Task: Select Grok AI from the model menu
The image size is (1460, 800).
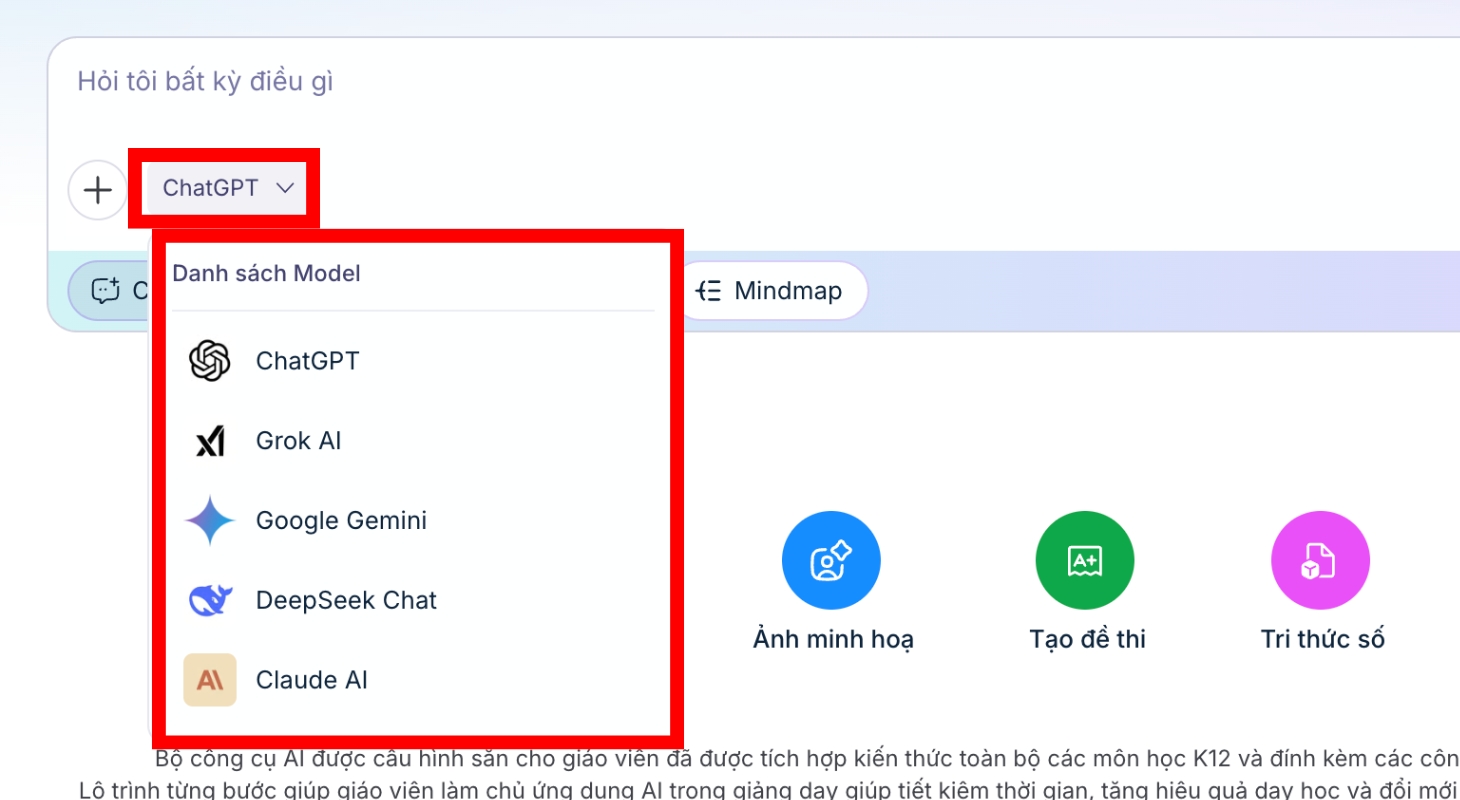Action: (x=300, y=440)
